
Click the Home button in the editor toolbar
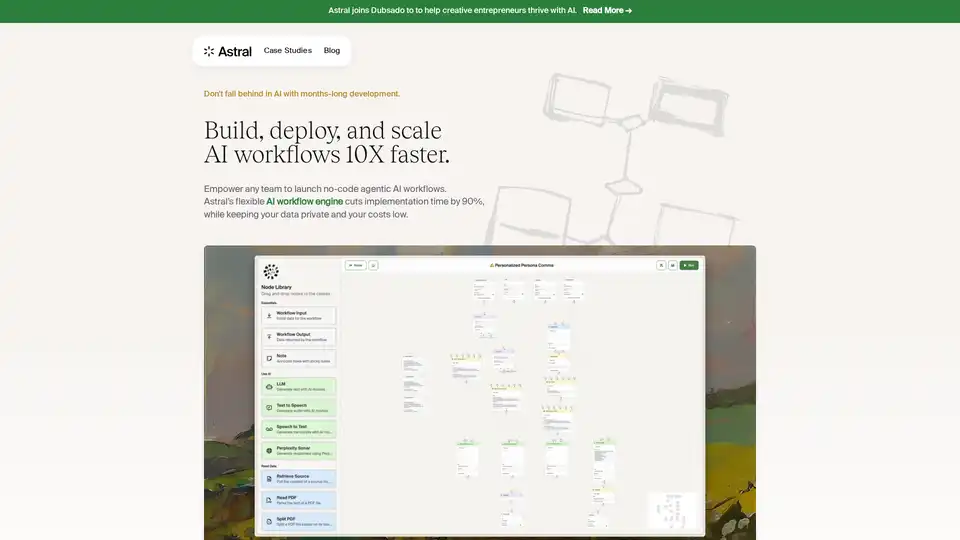point(355,265)
